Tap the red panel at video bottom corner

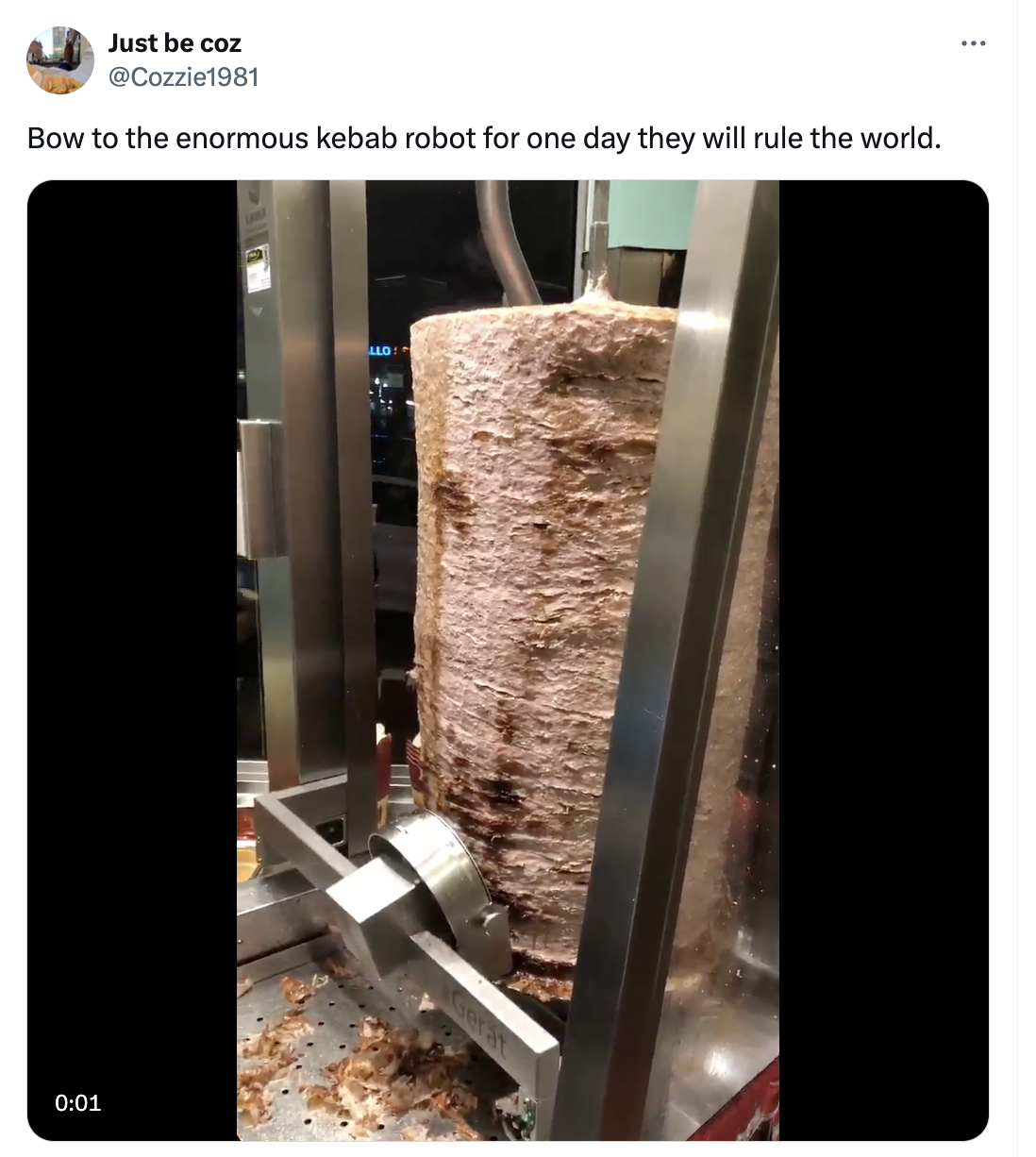(748, 1102)
